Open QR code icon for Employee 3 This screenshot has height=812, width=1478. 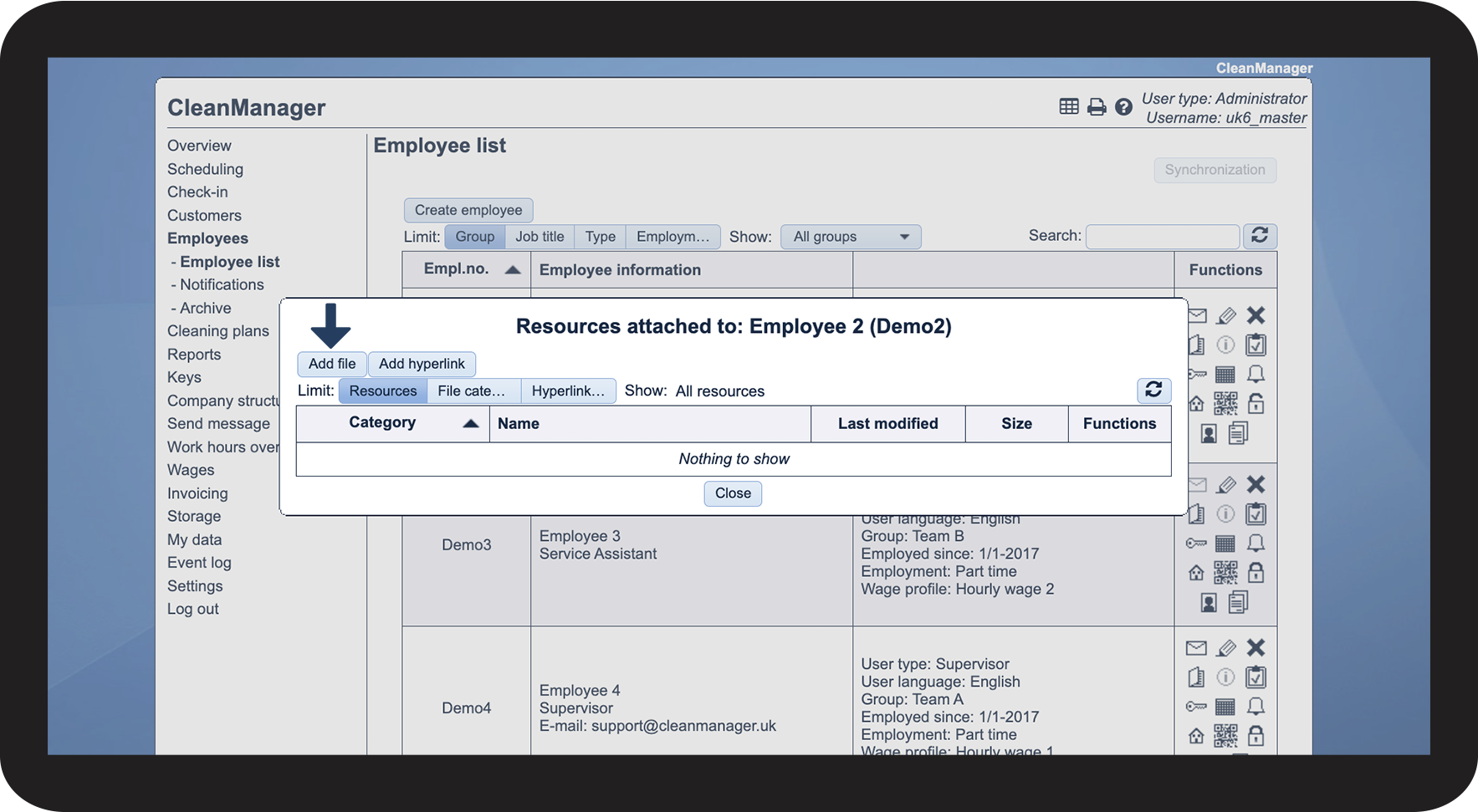pyautogui.click(x=1225, y=573)
